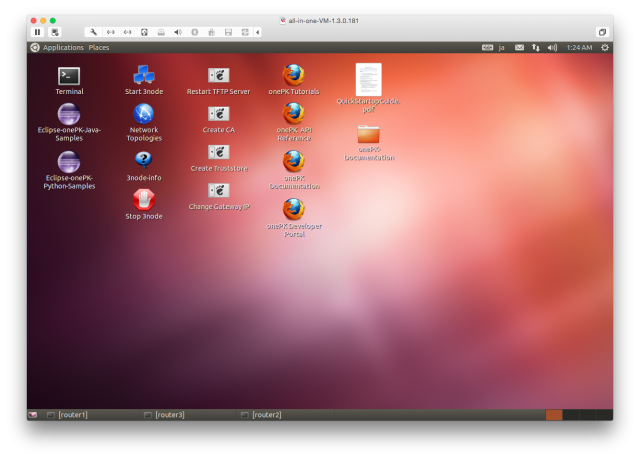640x459 pixels.
Task: Select the Start 3node icon
Action: [x=144, y=75]
